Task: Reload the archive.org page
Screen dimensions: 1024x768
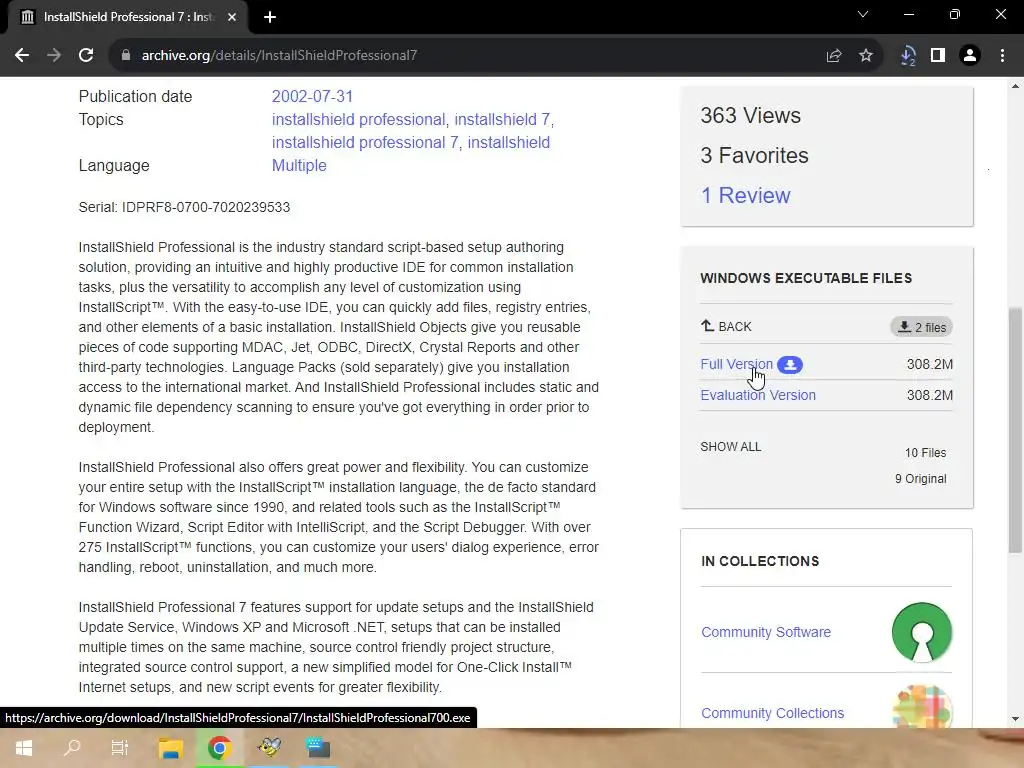Action: click(86, 56)
